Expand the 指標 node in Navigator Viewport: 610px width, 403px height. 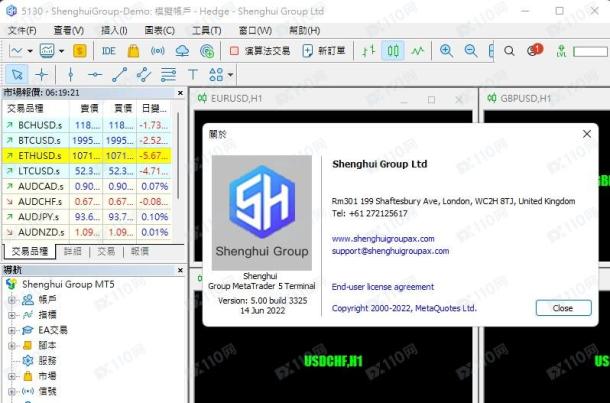[x=12, y=315]
